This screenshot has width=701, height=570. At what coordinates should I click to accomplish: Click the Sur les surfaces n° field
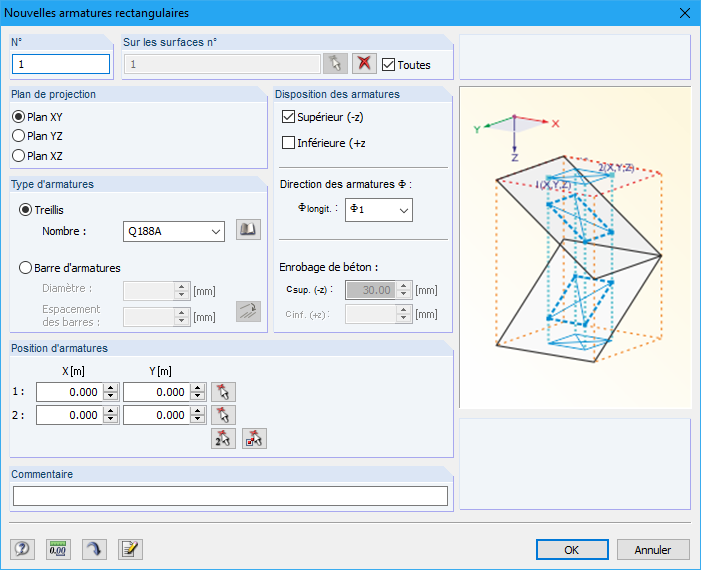222,64
